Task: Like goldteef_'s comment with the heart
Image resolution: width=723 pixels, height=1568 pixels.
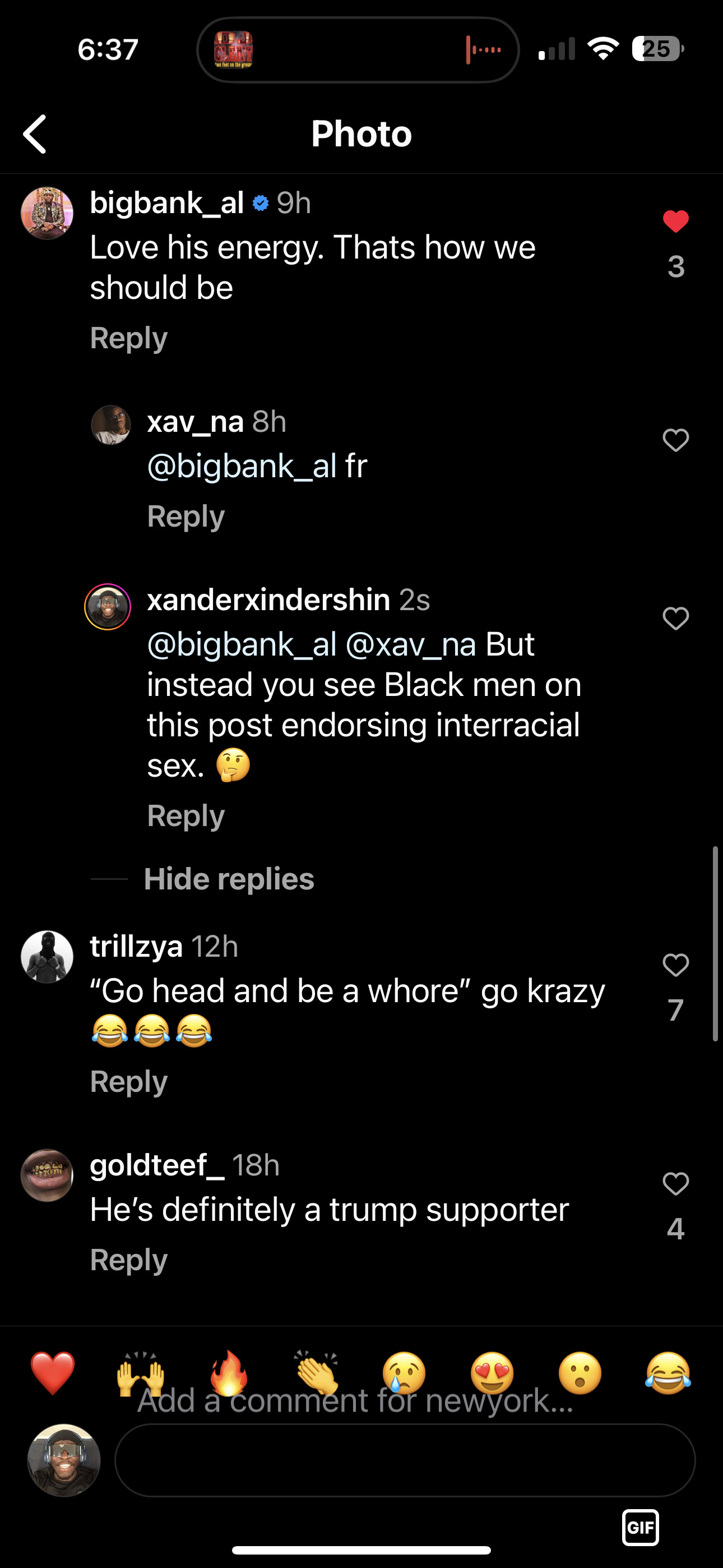Action: (x=675, y=1184)
